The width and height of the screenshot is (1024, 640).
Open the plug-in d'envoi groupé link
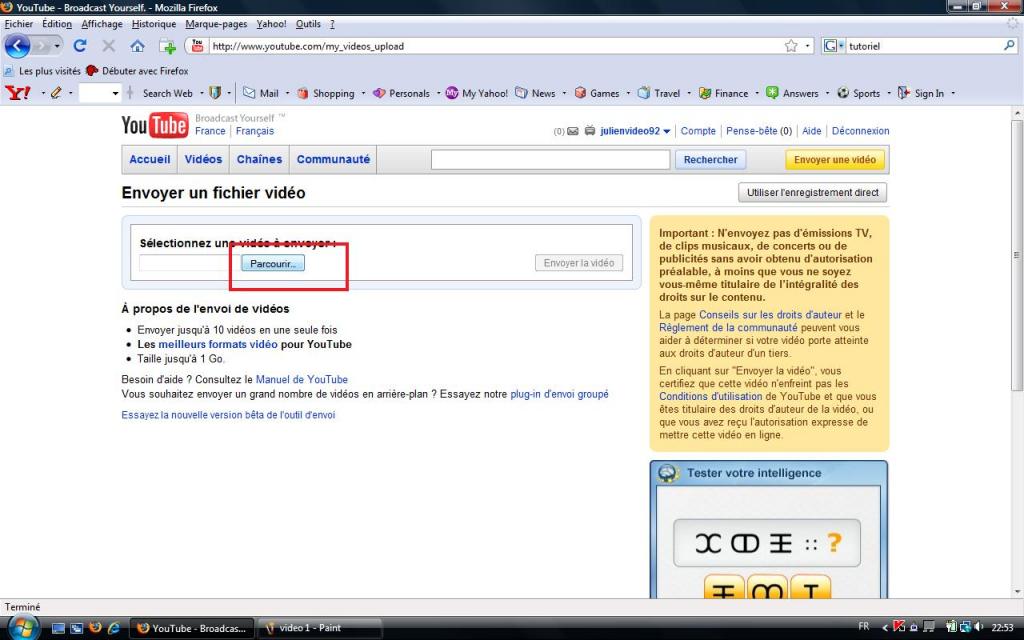click(559, 394)
